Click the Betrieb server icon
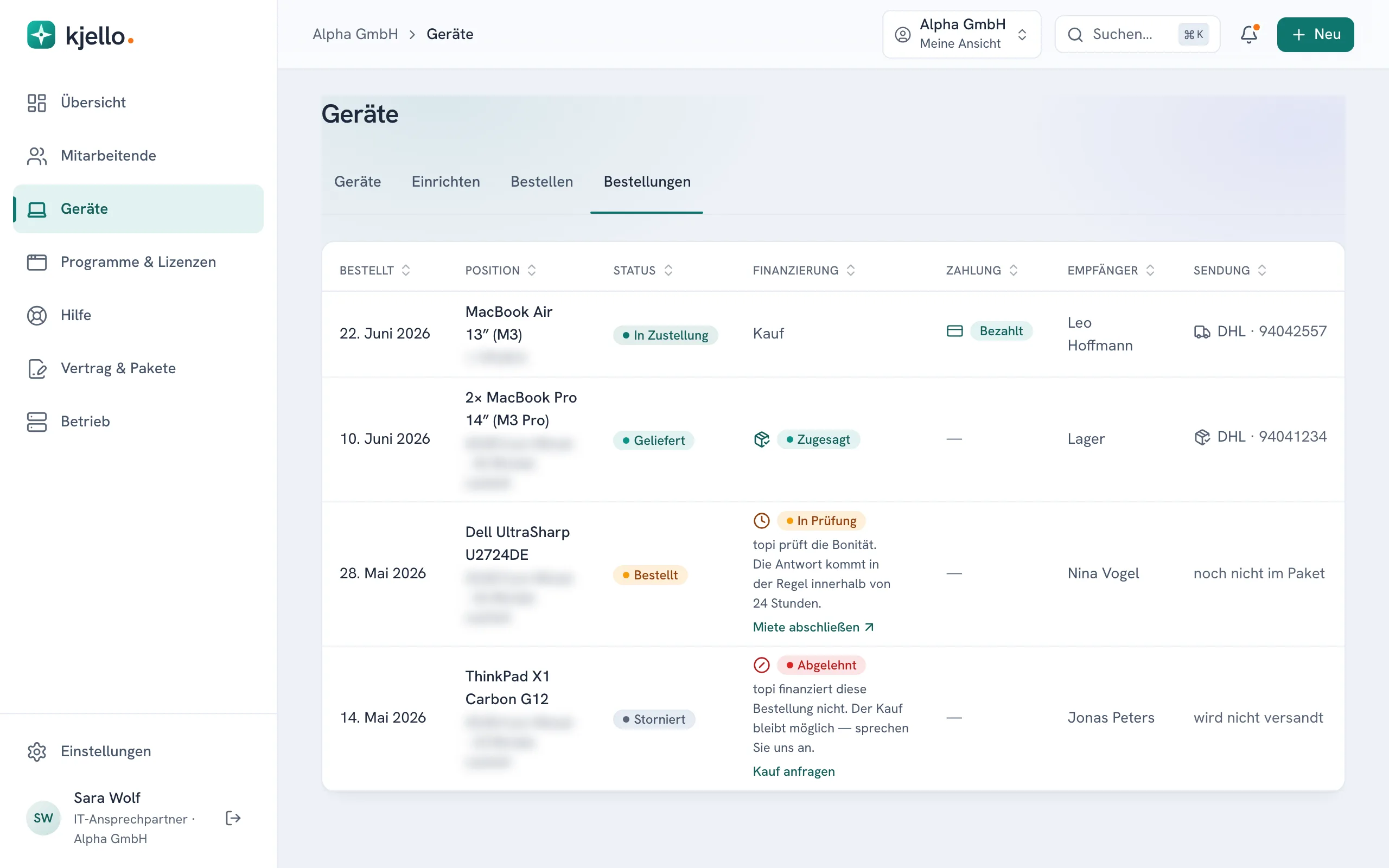This screenshot has height=868, width=1389. tap(37, 422)
